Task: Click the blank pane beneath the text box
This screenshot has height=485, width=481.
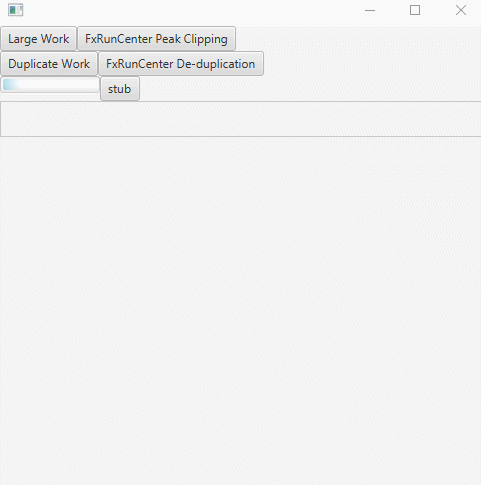Action: coord(240,310)
